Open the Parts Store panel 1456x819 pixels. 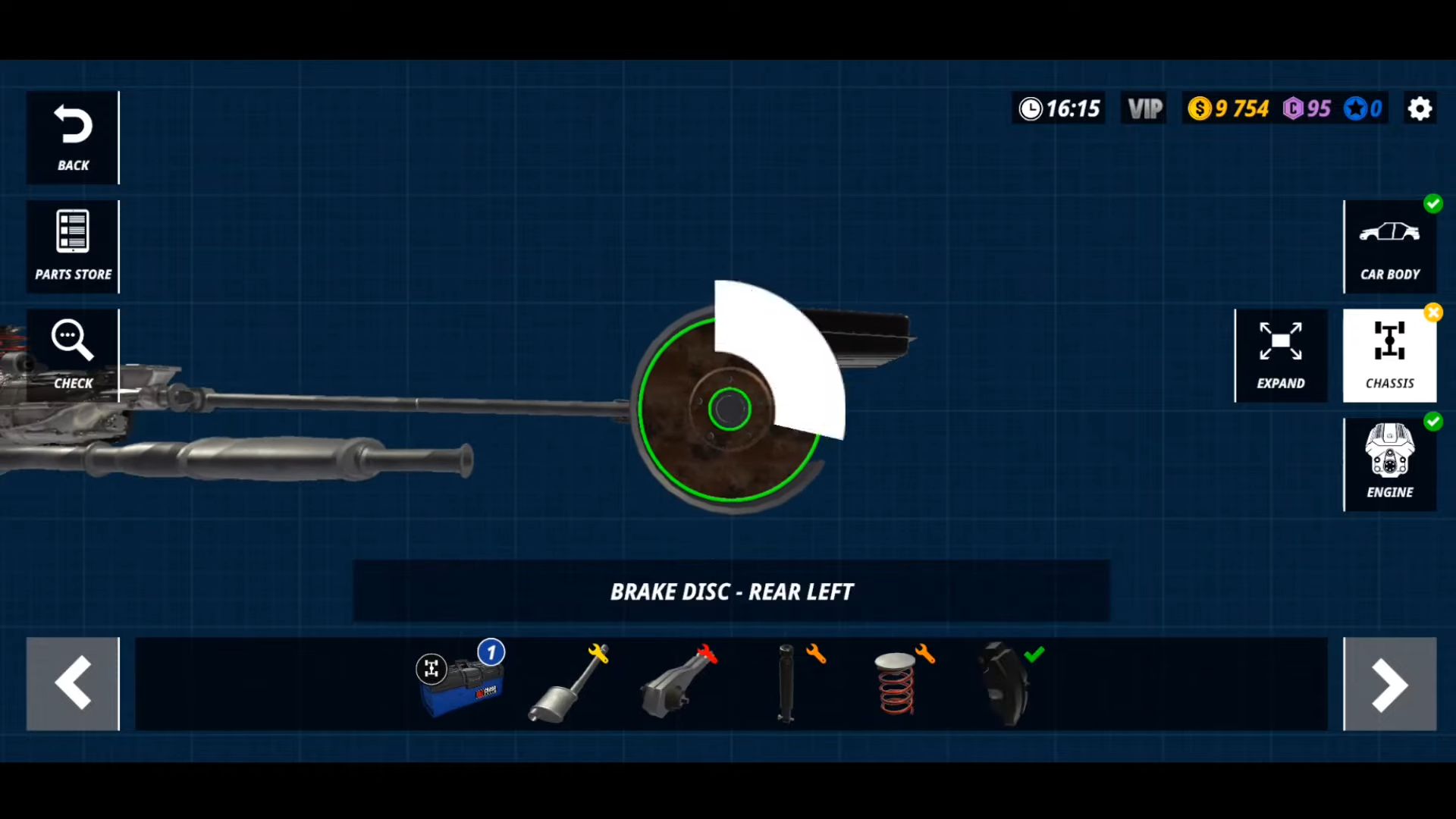pos(73,246)
